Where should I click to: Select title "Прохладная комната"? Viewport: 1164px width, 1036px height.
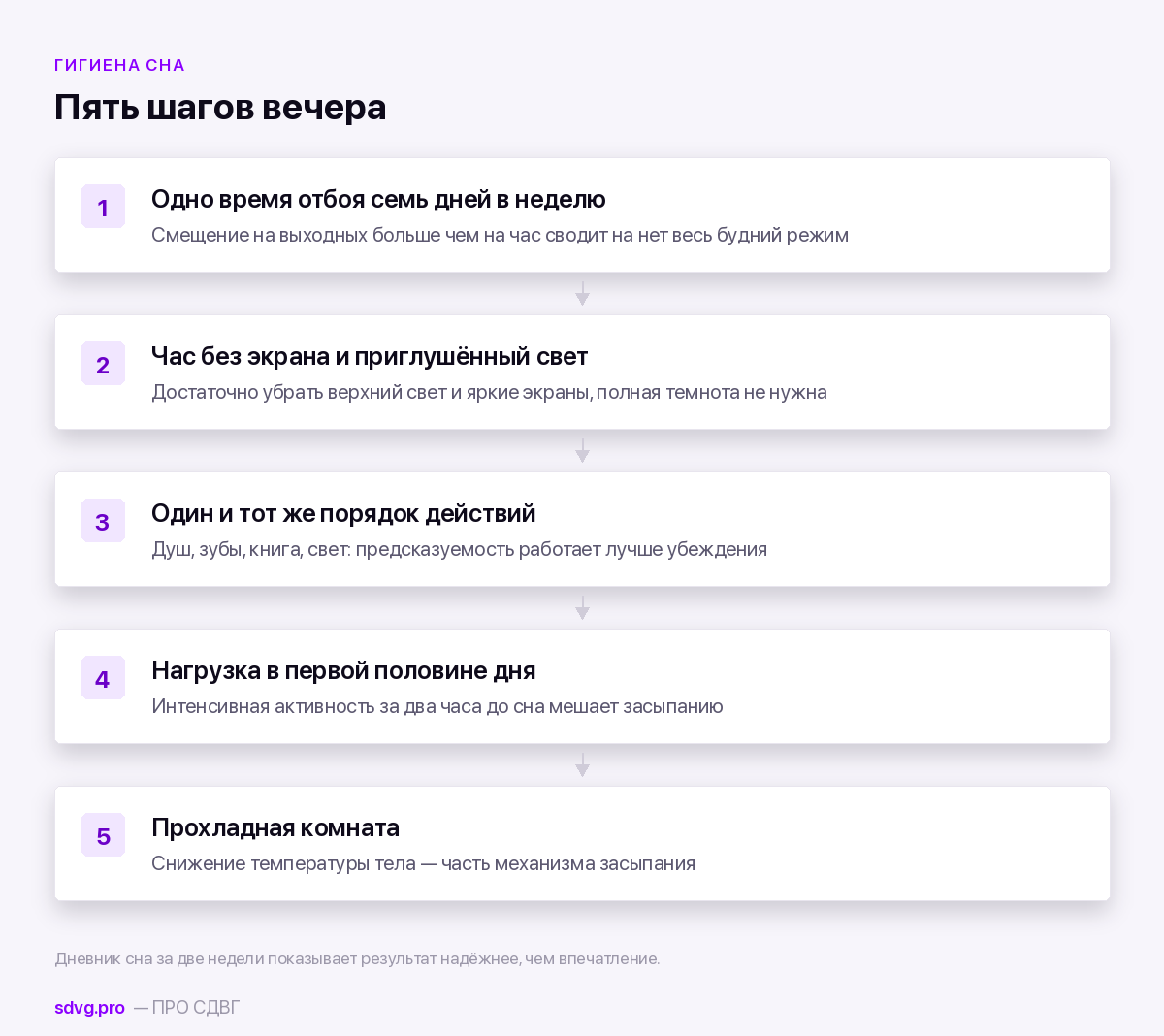pos(275,827)
